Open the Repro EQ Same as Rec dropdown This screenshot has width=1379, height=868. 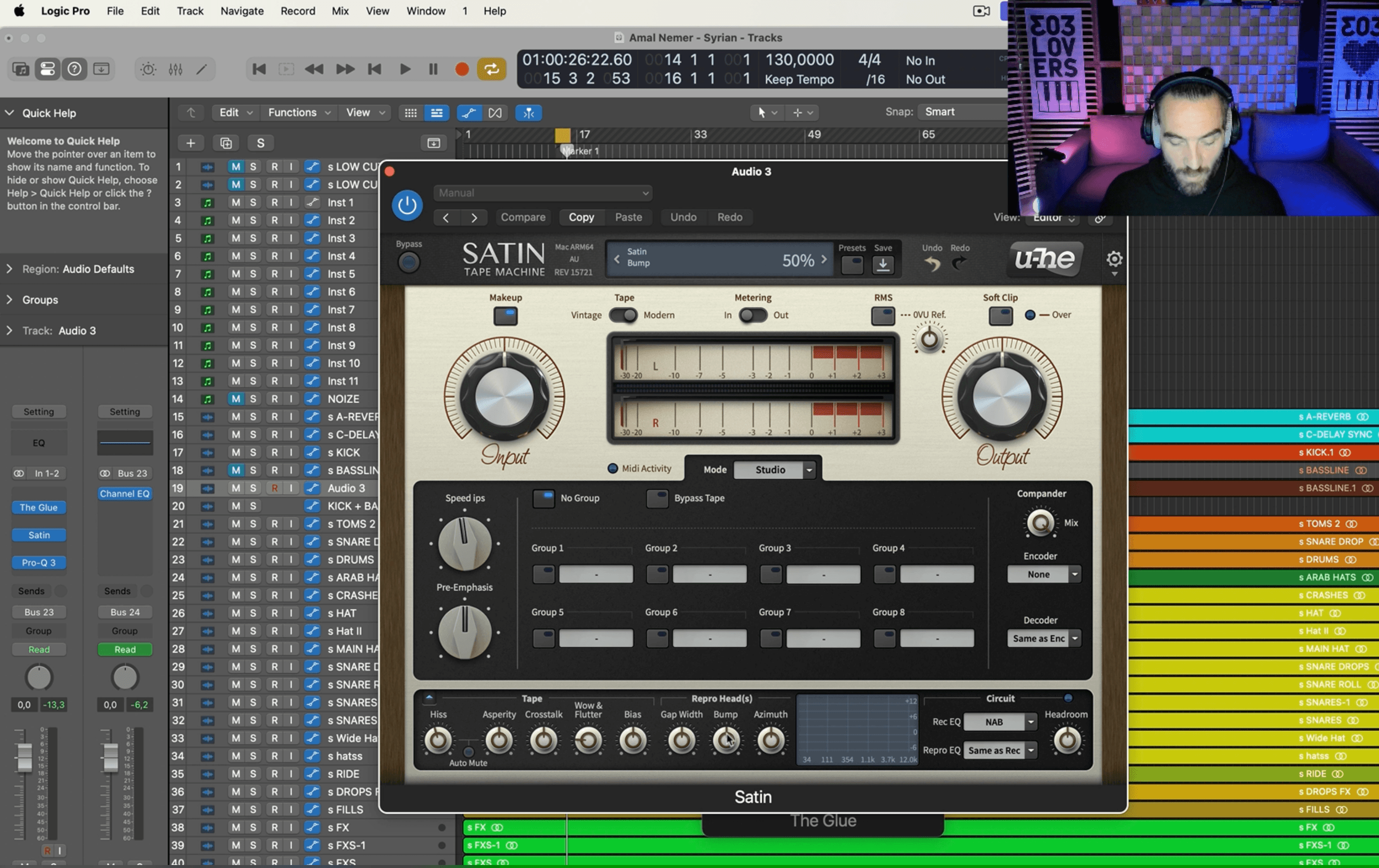point(1000,750)
